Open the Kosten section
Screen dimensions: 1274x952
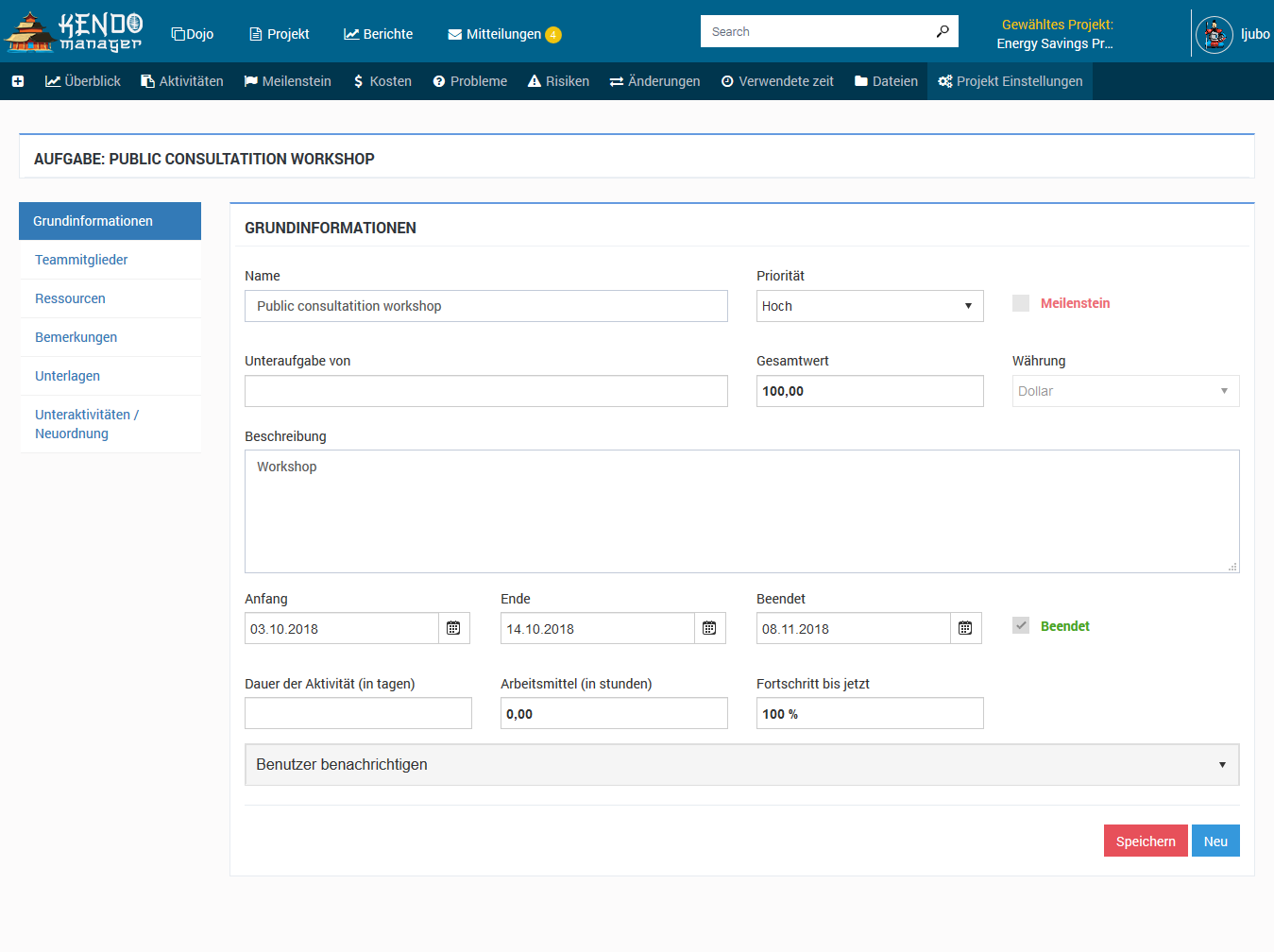click(x=382, y=81)
